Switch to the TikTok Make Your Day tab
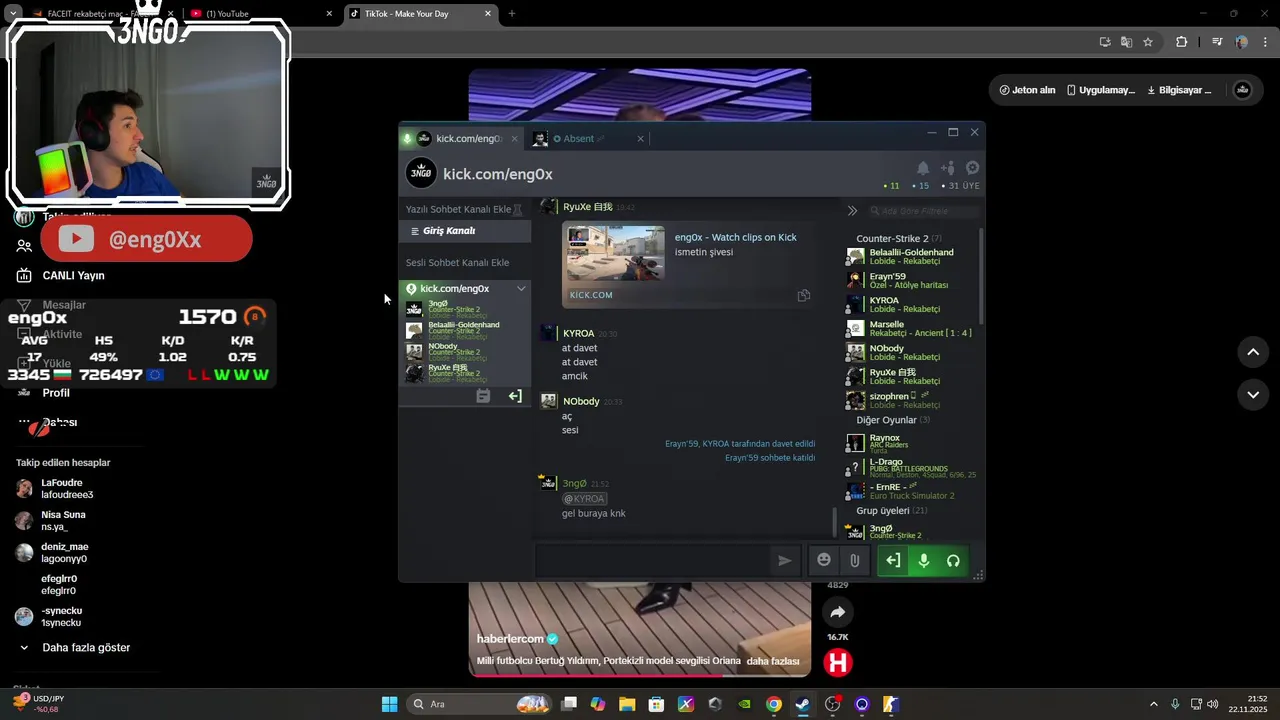Viewport: 1280px width, 720px height. coord(420,13)
